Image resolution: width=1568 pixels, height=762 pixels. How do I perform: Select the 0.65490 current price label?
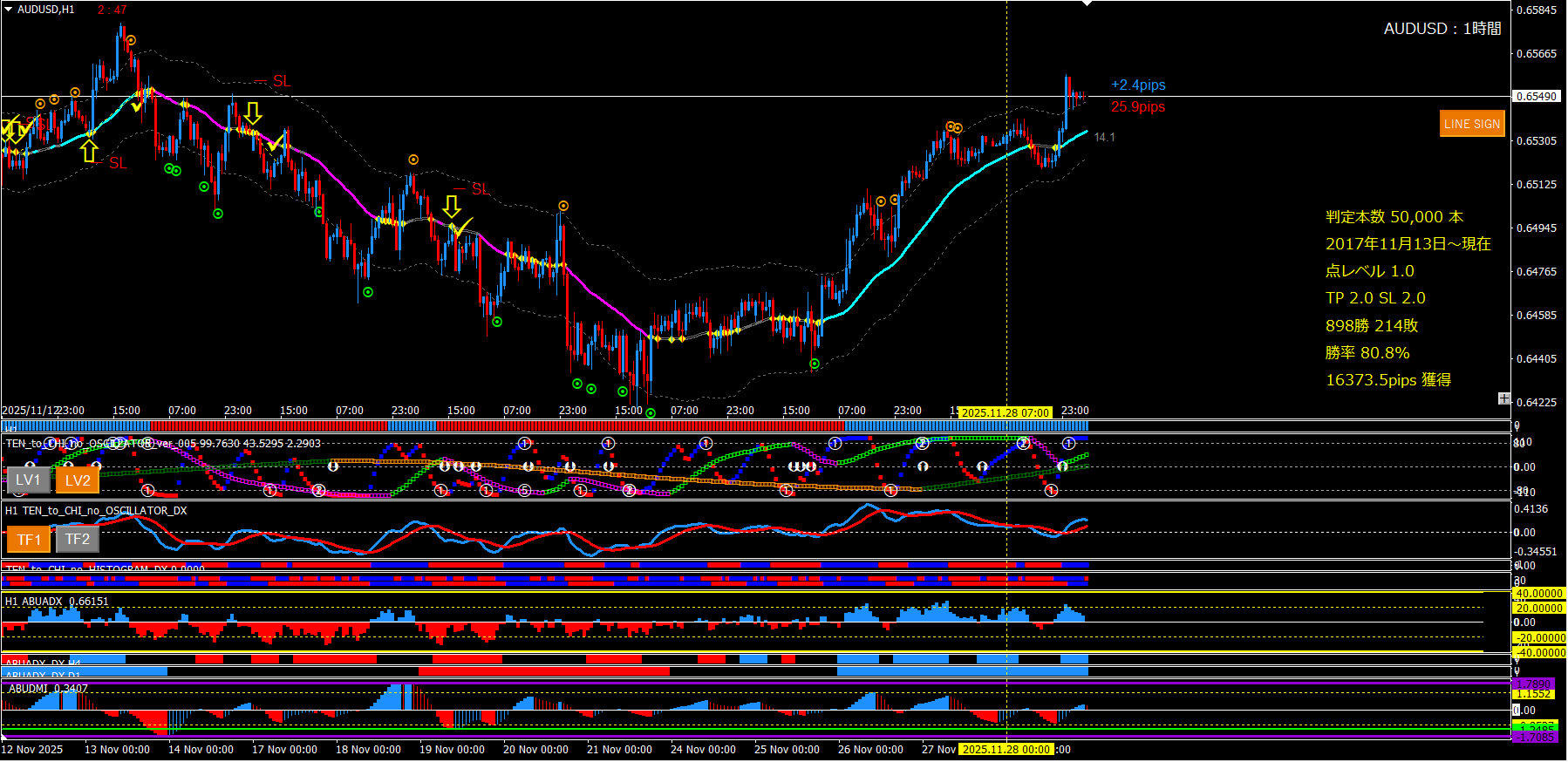[x=1537, y=96]
